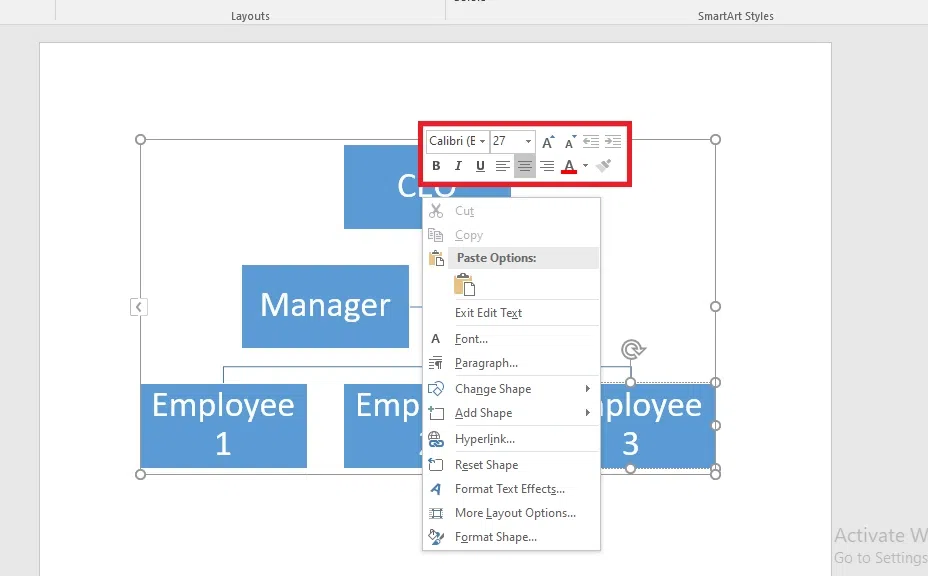Open the Paragraph... dialog

[x=511, y=363]
